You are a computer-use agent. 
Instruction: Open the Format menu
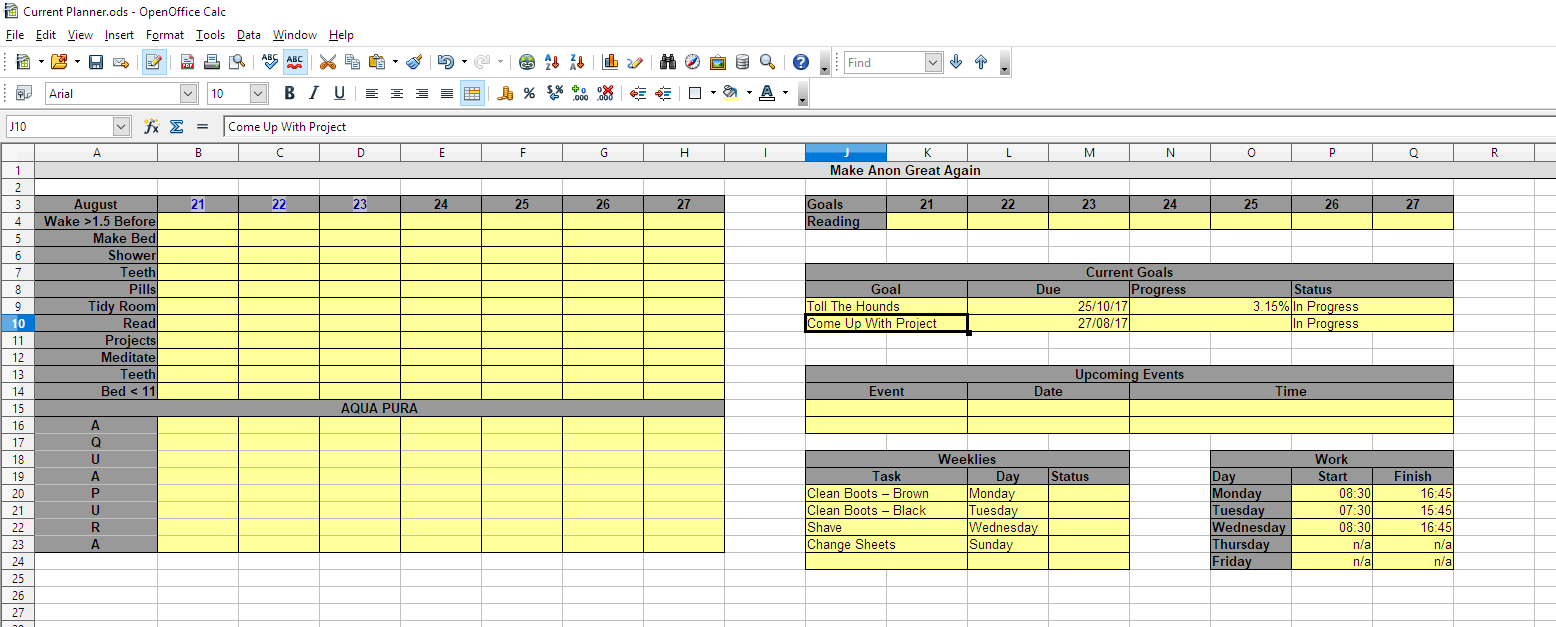165,35
